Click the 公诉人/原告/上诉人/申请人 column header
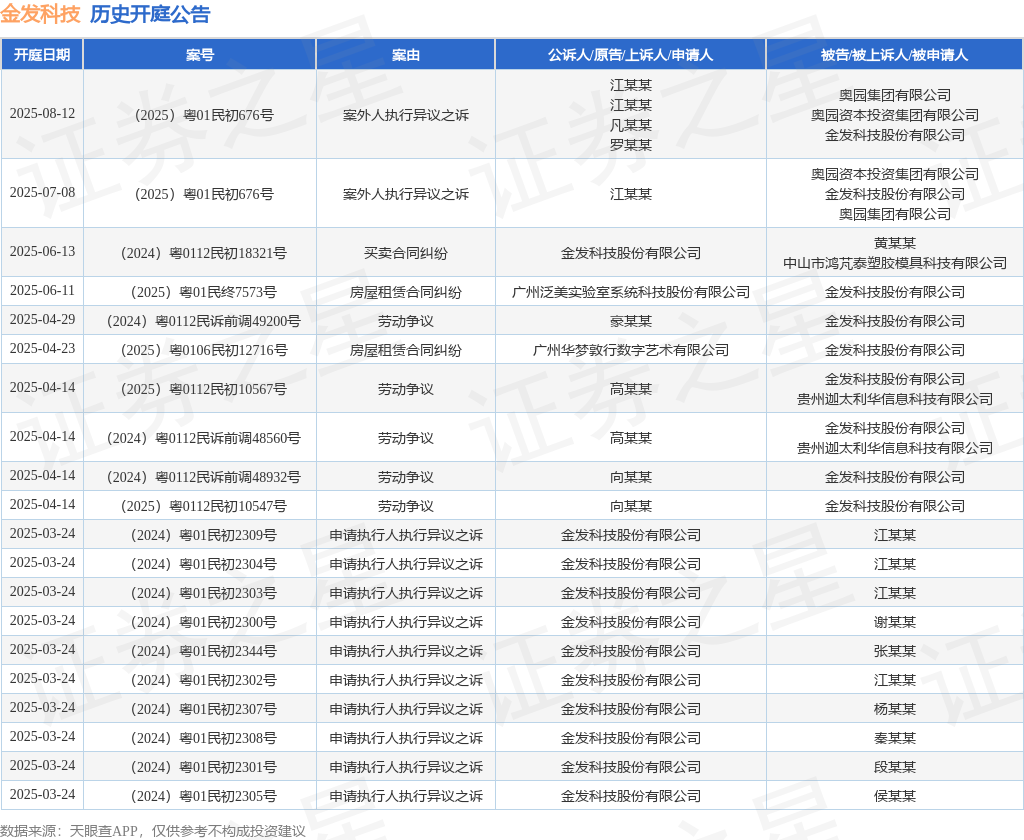Image resolution: width=1024 pixels, height=840 pixels. point(630,55)
